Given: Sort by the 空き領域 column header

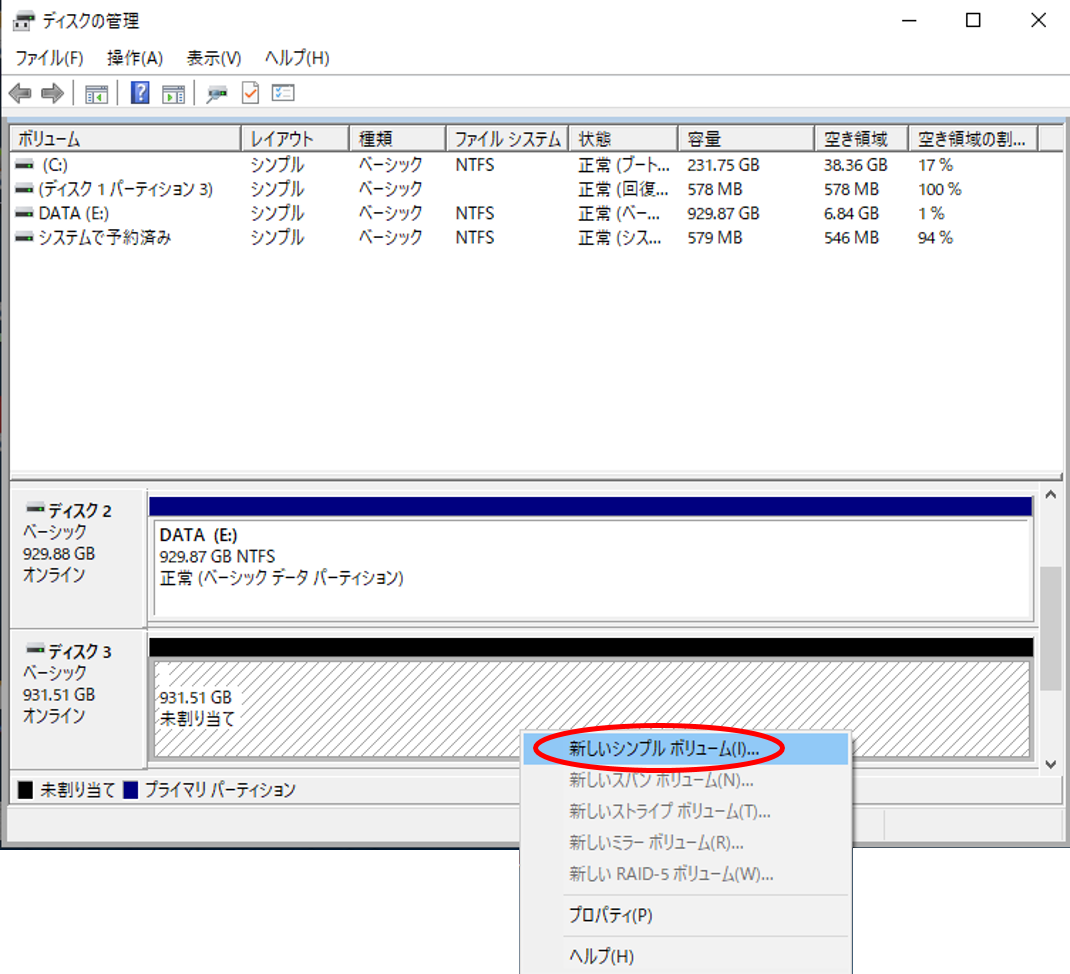Looking at the screenshot, I should 862,139.
